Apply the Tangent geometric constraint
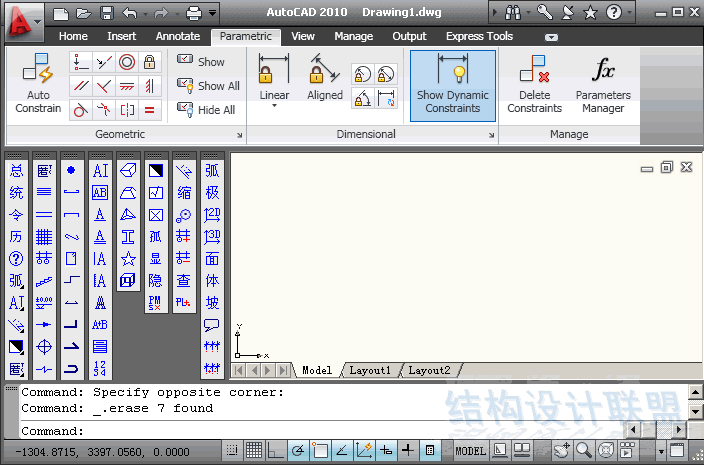Screen dimensions: 704x465 (x=81, y=110)
